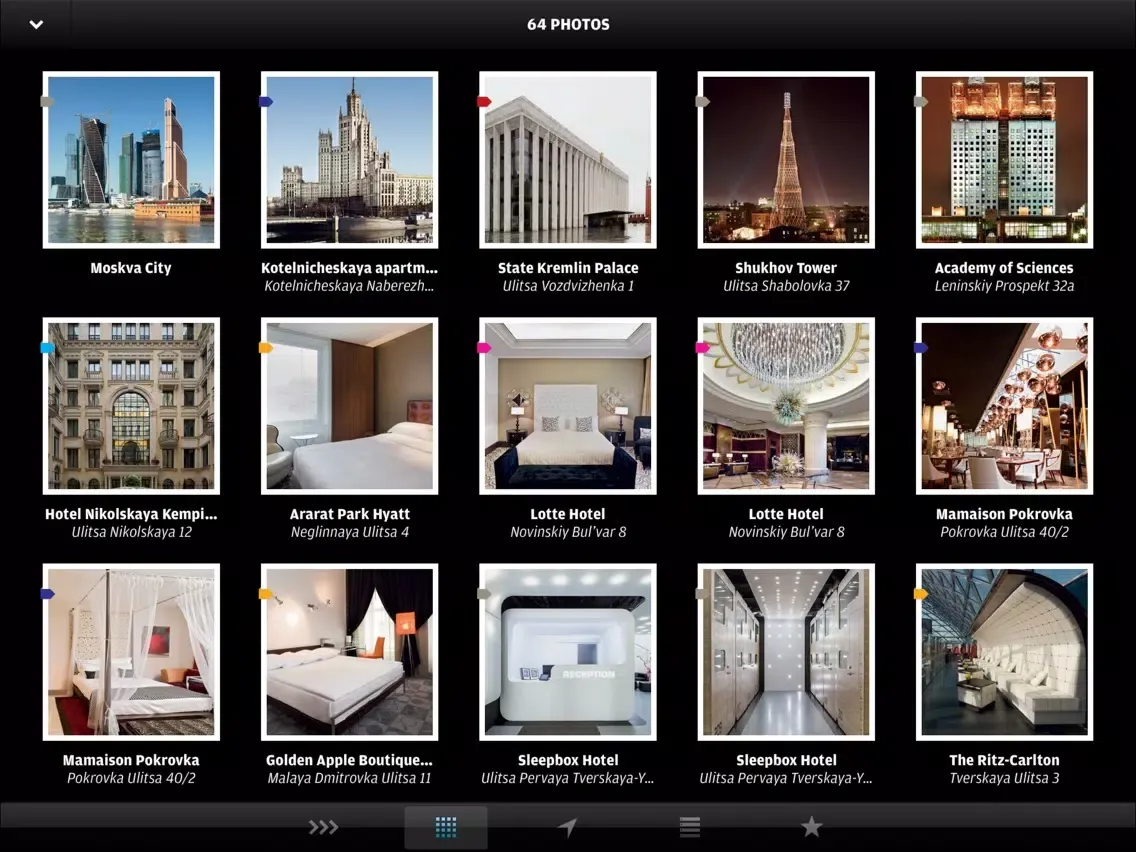
Task: Open the Golden Apple Boutique photo
Action: coord(349,652)
